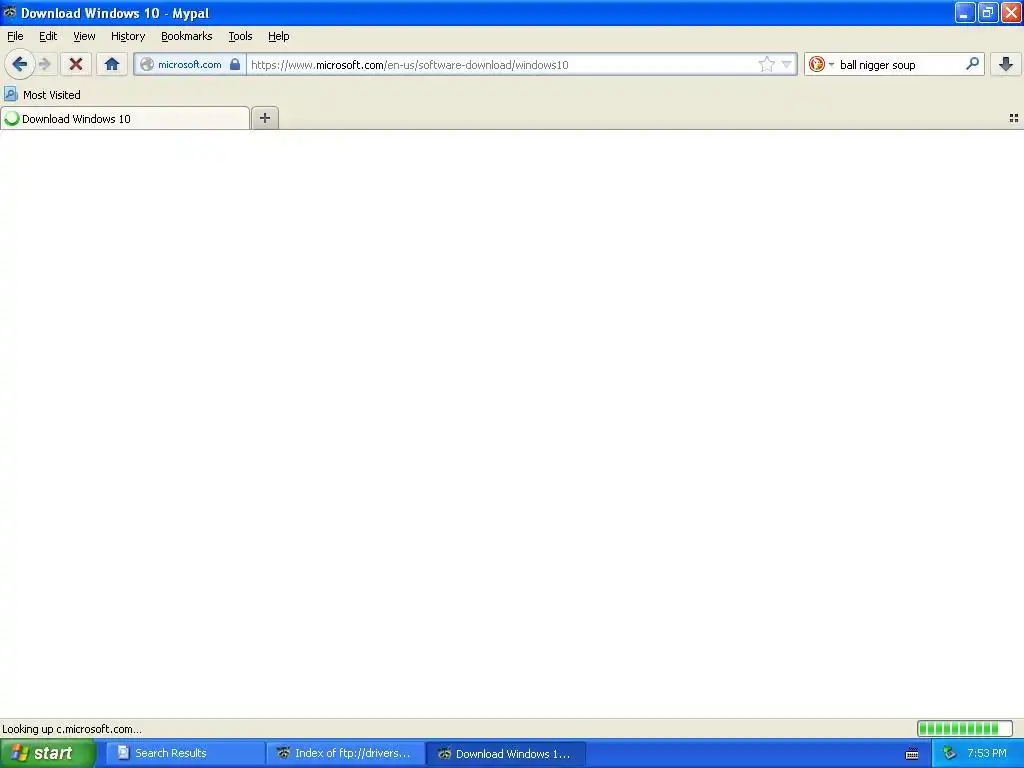Open the URL history dropdown arrow
This screenshot has height=768, width=1024.
[786, 64]
